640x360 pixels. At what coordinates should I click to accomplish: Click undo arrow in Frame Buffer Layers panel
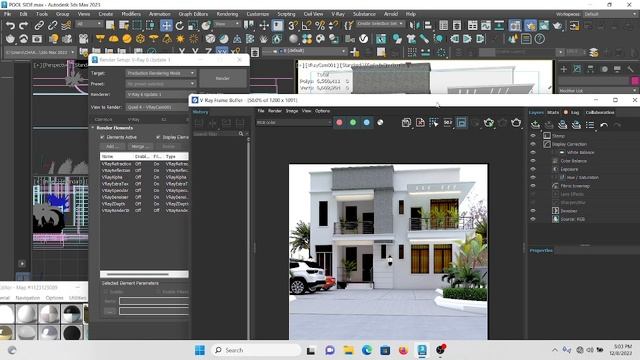point(604,125)
